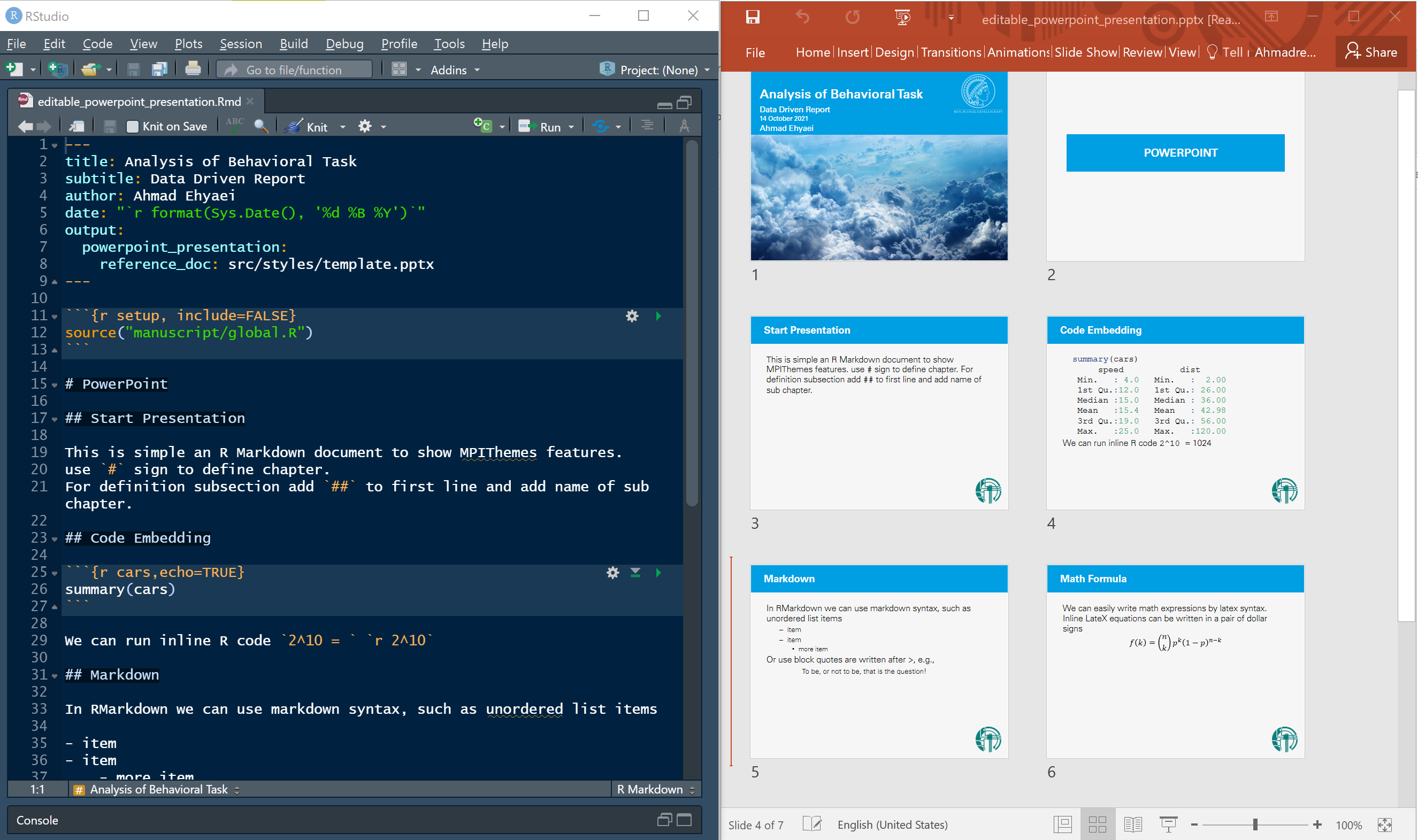Switch to the Design tab in PowerPoint
This screenshot has width=1418, height=840.
coord(894,52)
